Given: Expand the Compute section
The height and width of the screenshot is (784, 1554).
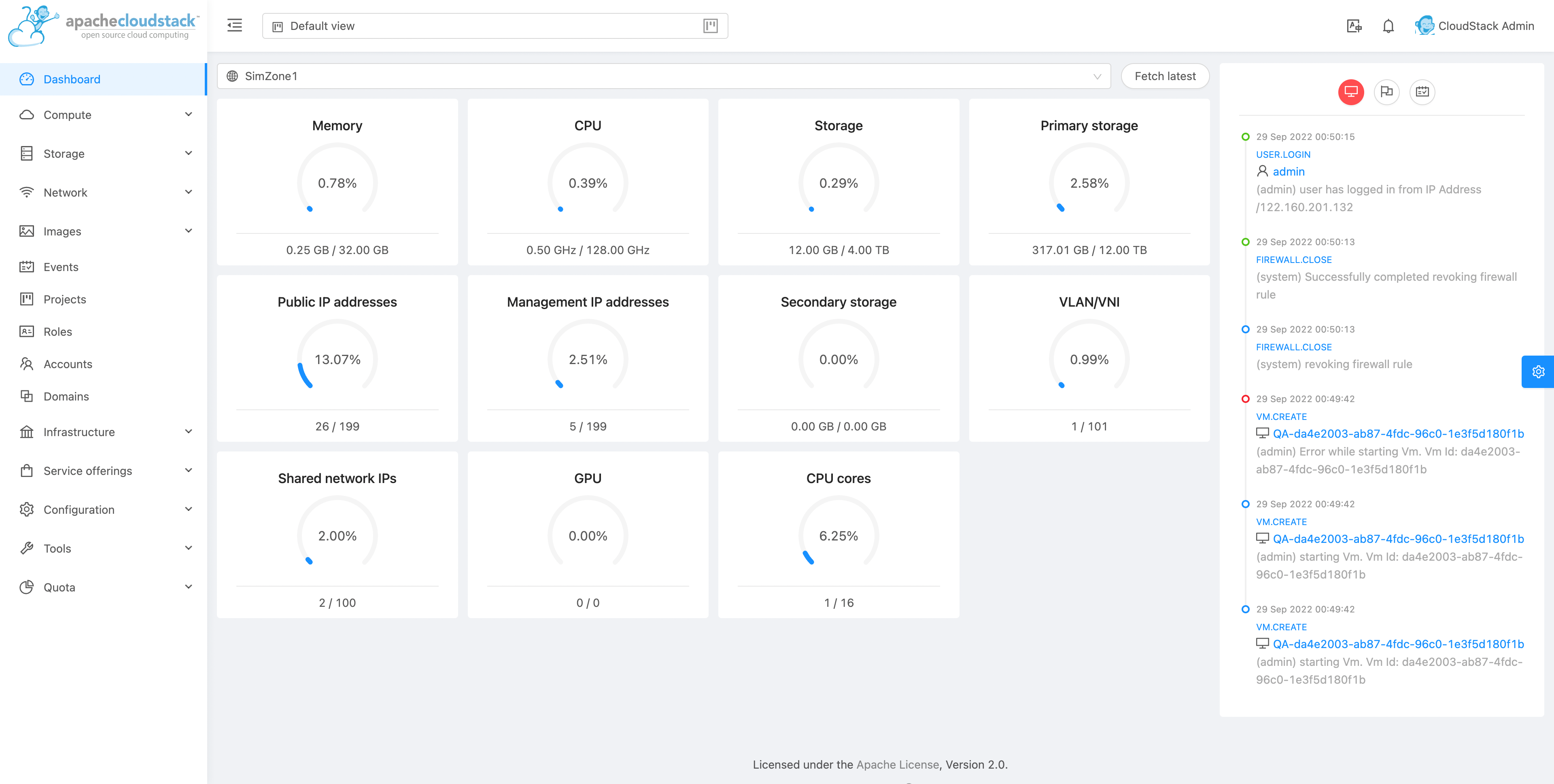Looking at the screenshot, I should pos(67,114).
